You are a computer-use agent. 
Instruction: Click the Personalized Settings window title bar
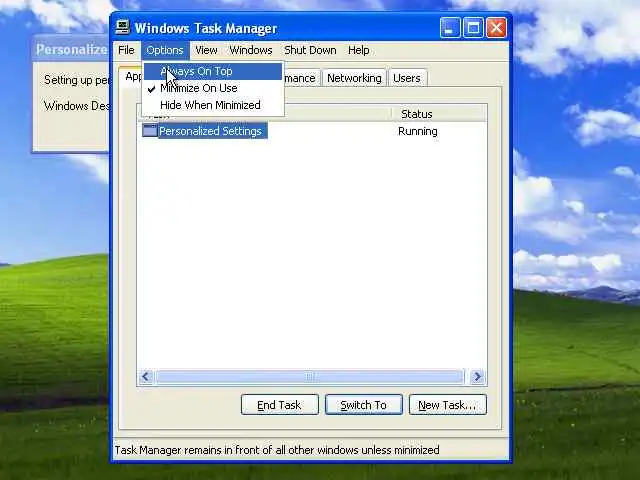pyautogui.click(x=71, y=49)
